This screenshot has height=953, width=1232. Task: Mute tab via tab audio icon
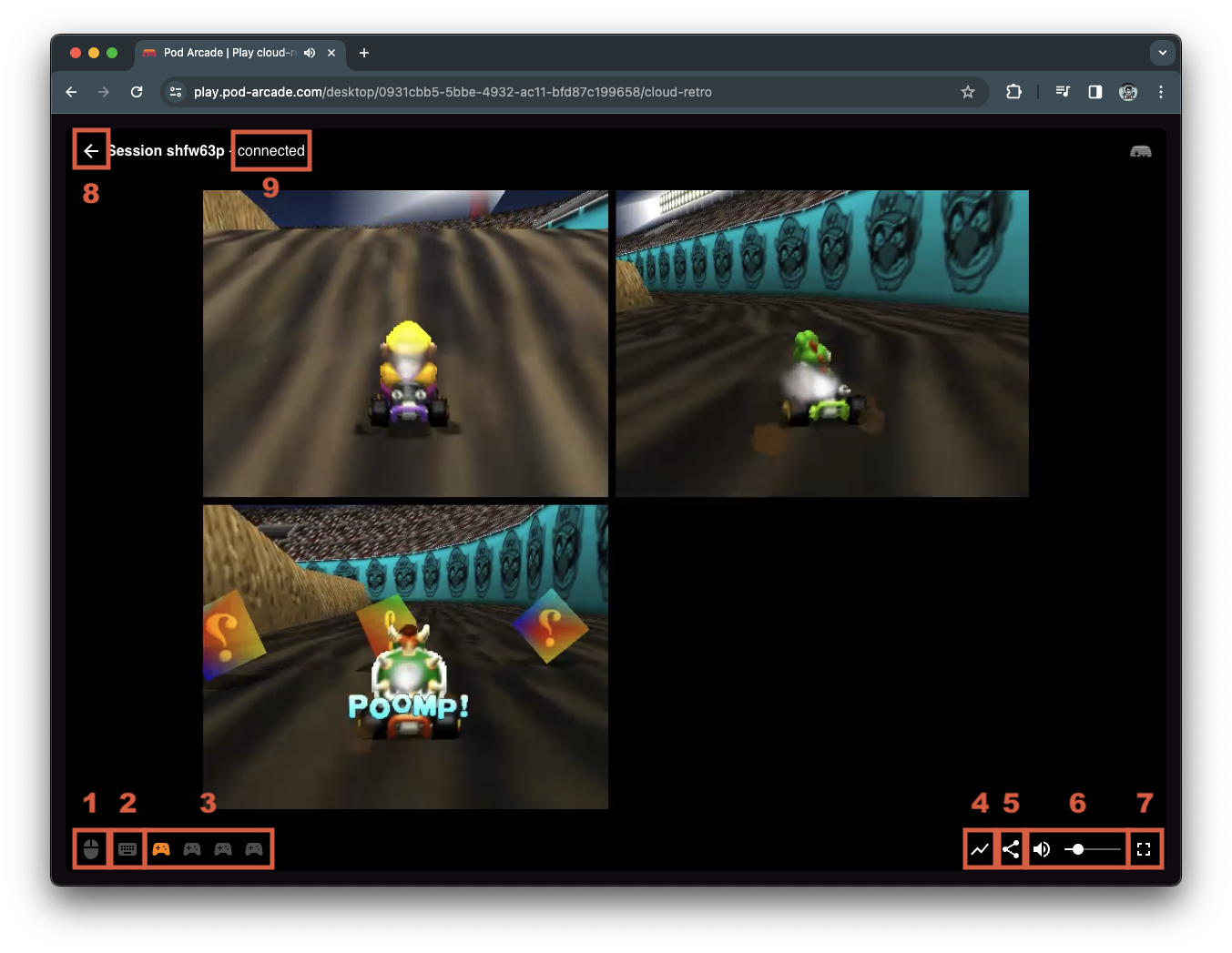(x=310, y=53)
